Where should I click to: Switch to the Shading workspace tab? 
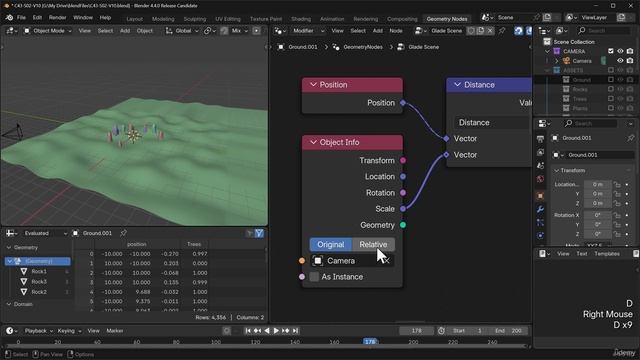301,19
